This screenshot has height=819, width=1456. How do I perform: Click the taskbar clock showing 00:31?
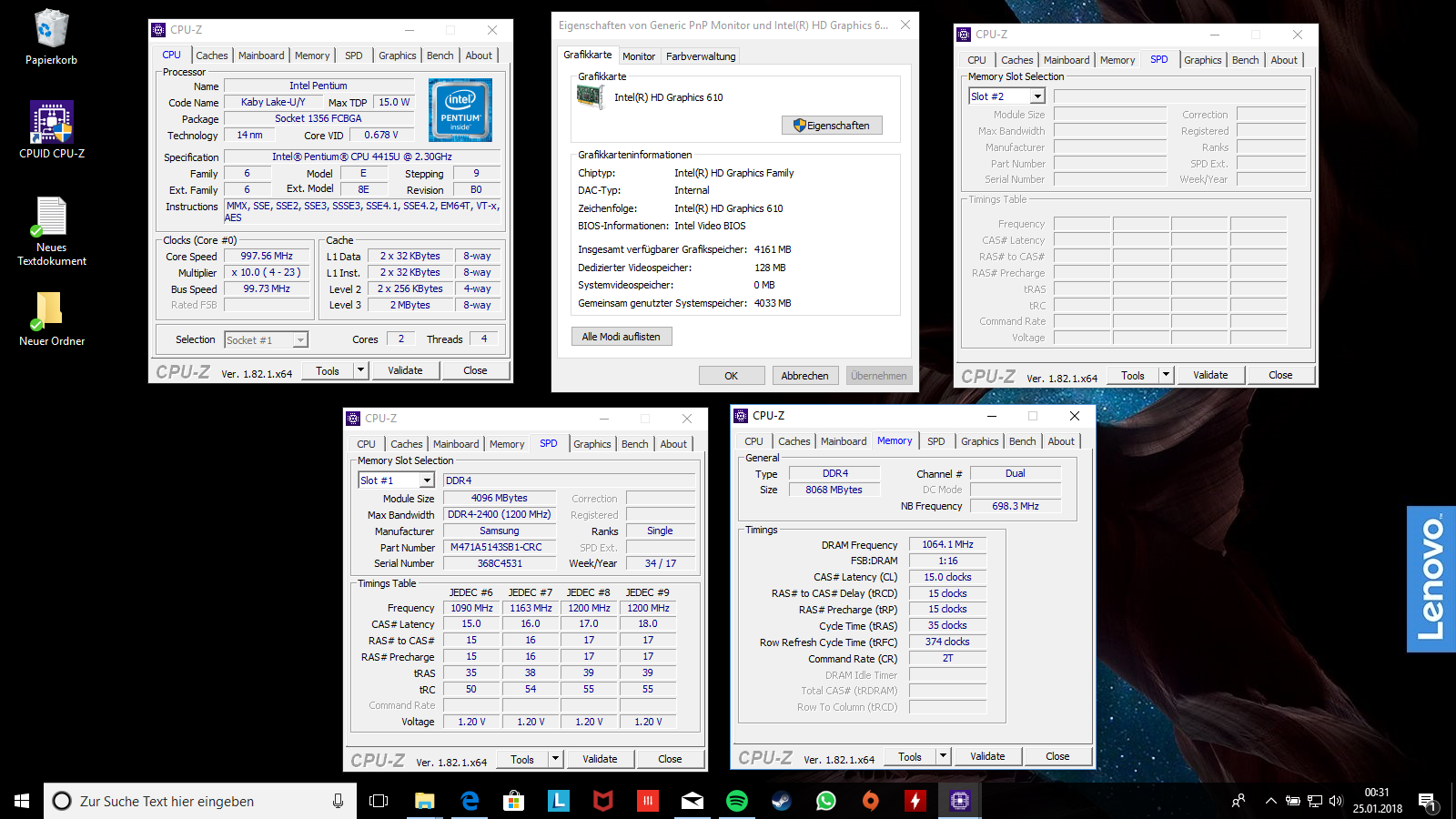tap(1377, 801)
